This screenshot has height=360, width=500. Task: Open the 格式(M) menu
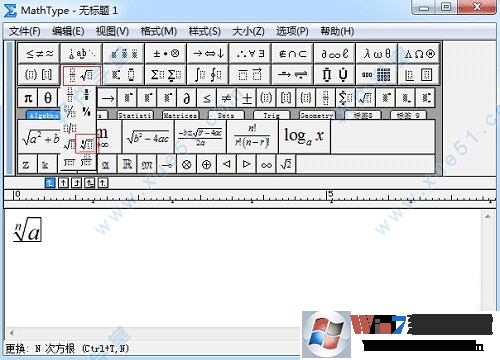[159, 31]
